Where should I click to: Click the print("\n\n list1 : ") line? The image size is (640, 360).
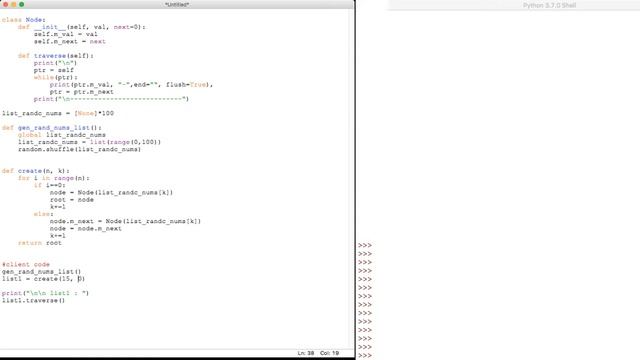[45, 293]
